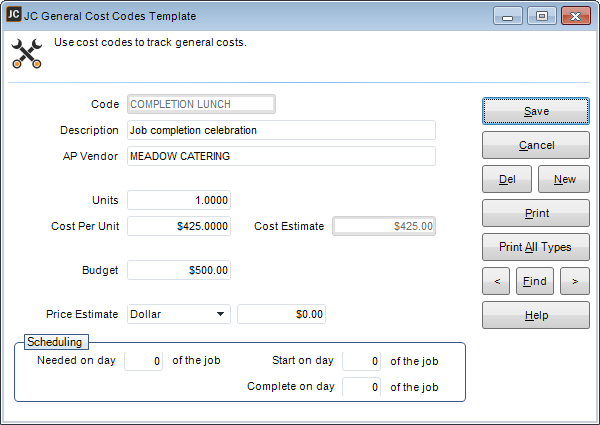The width and height of the screenshot is (600, 425).
Task: Select the Units input field
Action: (180, 200)
